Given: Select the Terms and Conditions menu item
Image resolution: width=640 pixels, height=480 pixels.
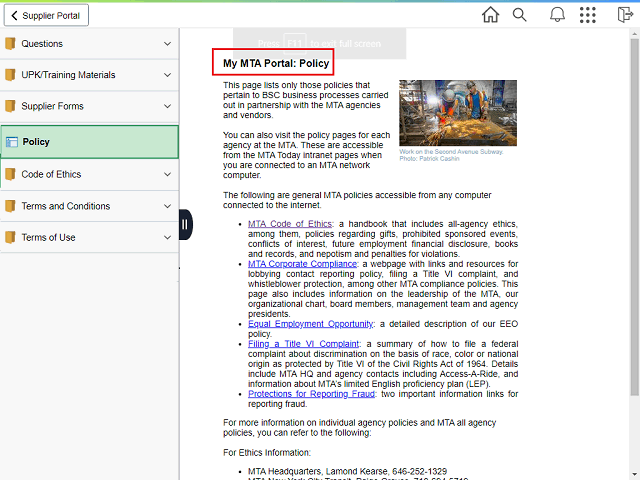Looking at the screenshot, I should tap(89, 206).
